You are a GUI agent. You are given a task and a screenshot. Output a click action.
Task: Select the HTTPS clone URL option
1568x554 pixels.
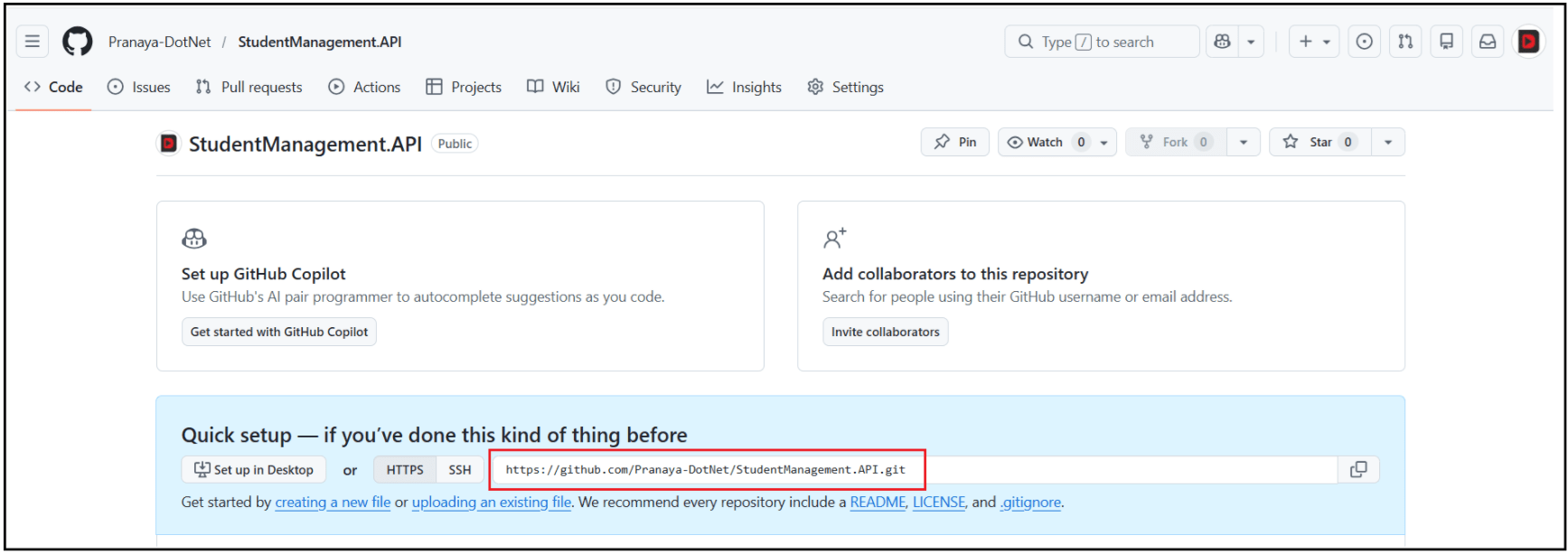coord(405,470)
